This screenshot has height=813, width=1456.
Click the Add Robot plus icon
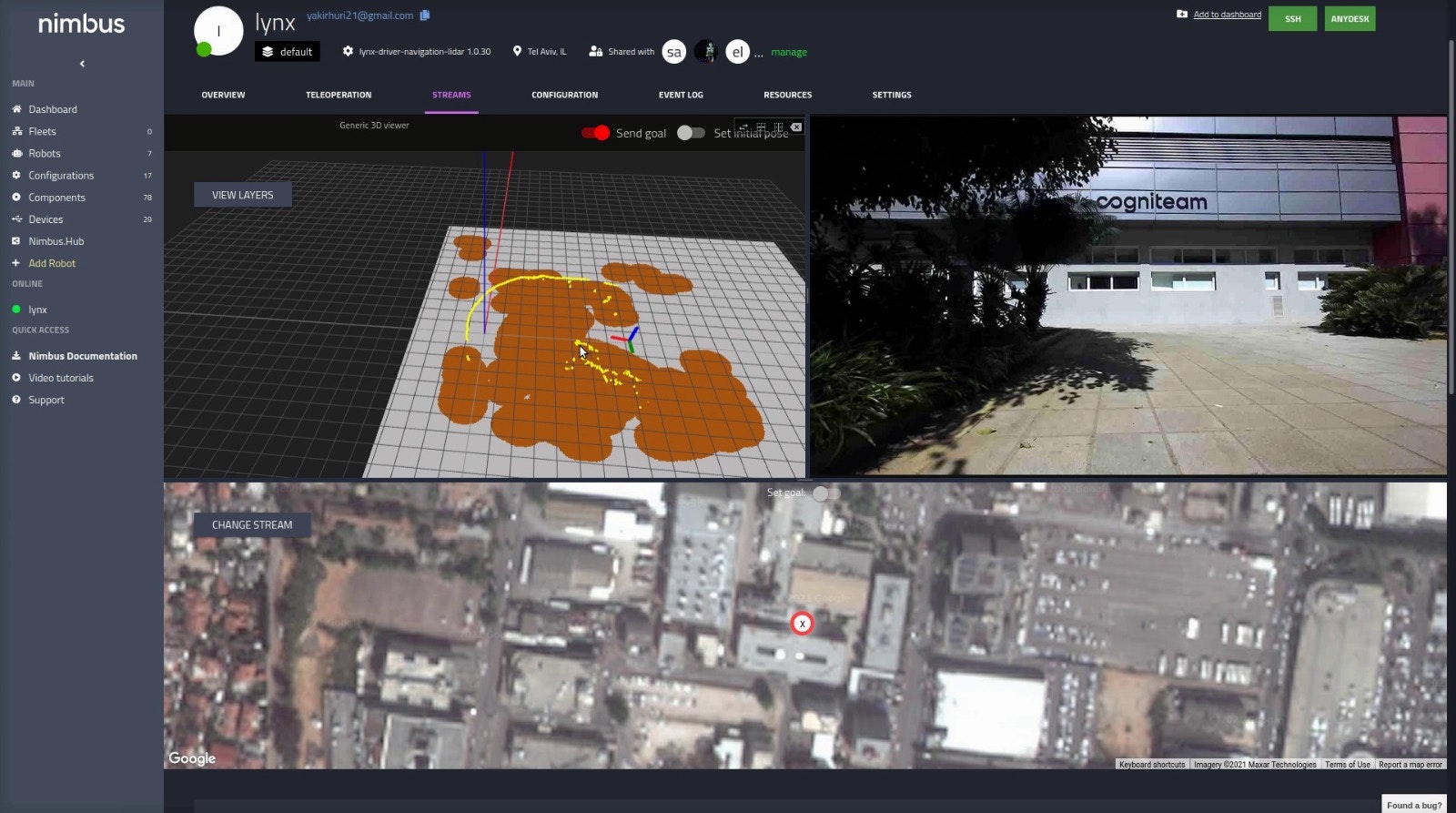[16, 263]
